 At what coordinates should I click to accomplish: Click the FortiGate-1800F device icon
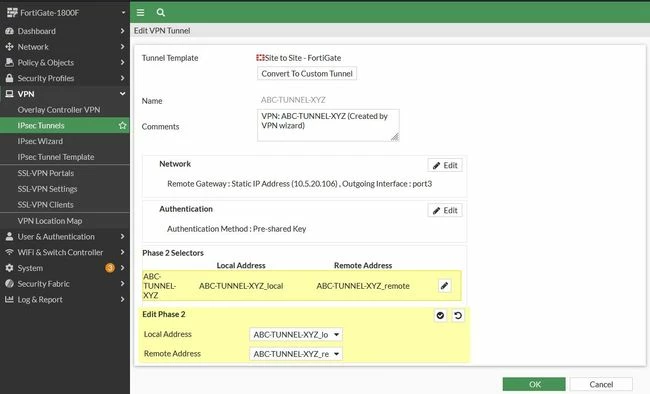(x=12, y=13)
